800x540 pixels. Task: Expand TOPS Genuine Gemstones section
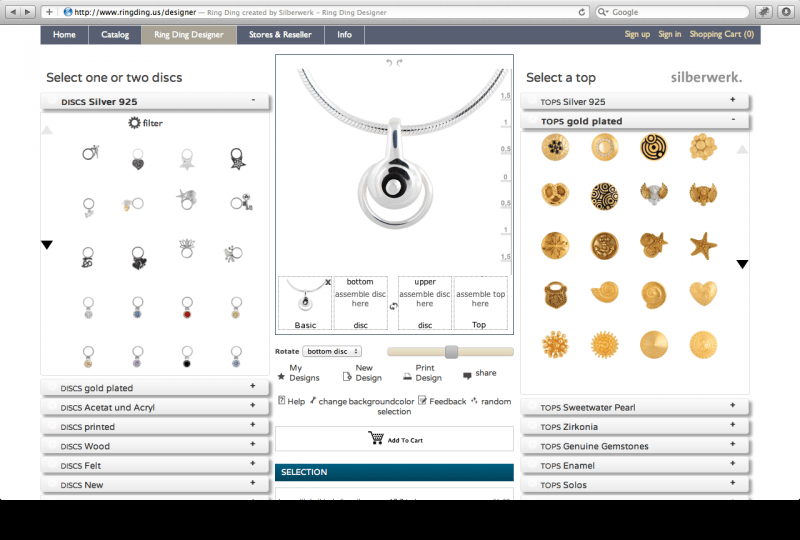[635, 446]
